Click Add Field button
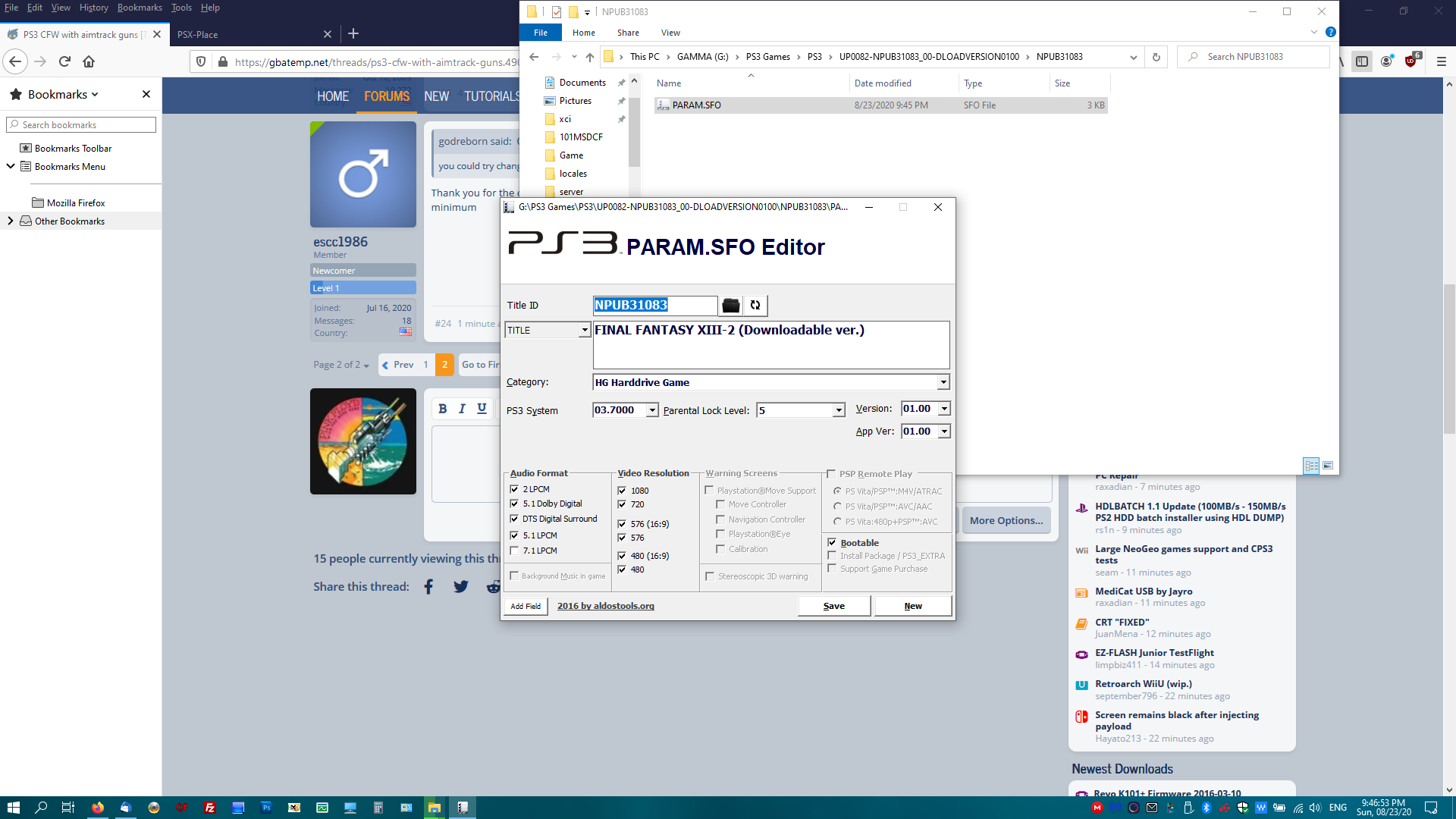The height and width of the screenshot is (819, 1456). coord(526,606)
